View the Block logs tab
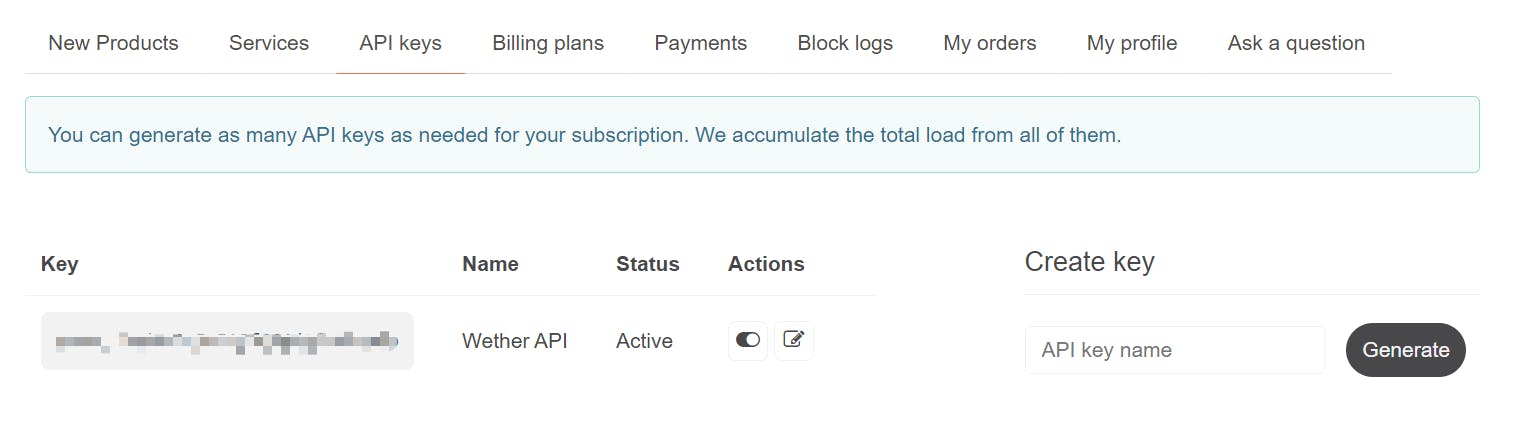1516x442 pixels. 845,43
